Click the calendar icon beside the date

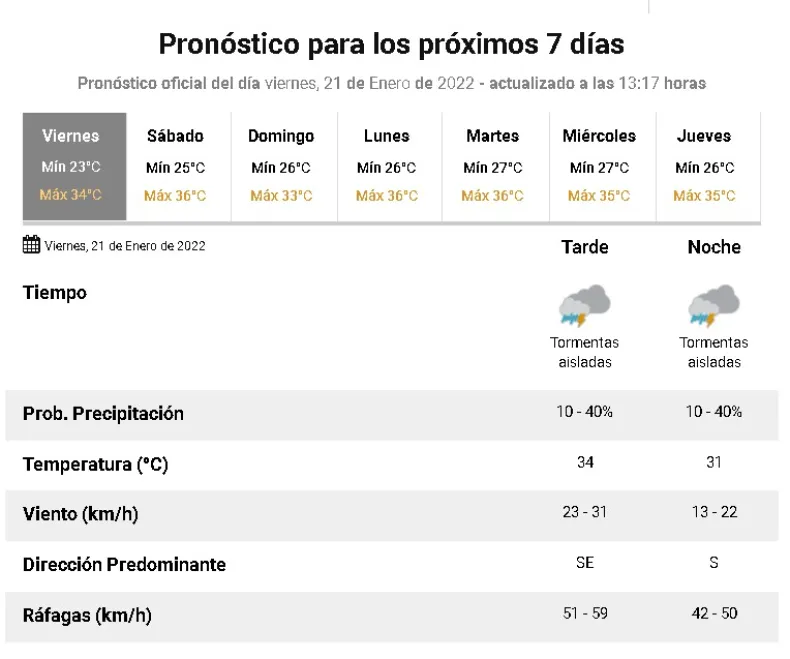pyautogui.click(x=31, y=244)
